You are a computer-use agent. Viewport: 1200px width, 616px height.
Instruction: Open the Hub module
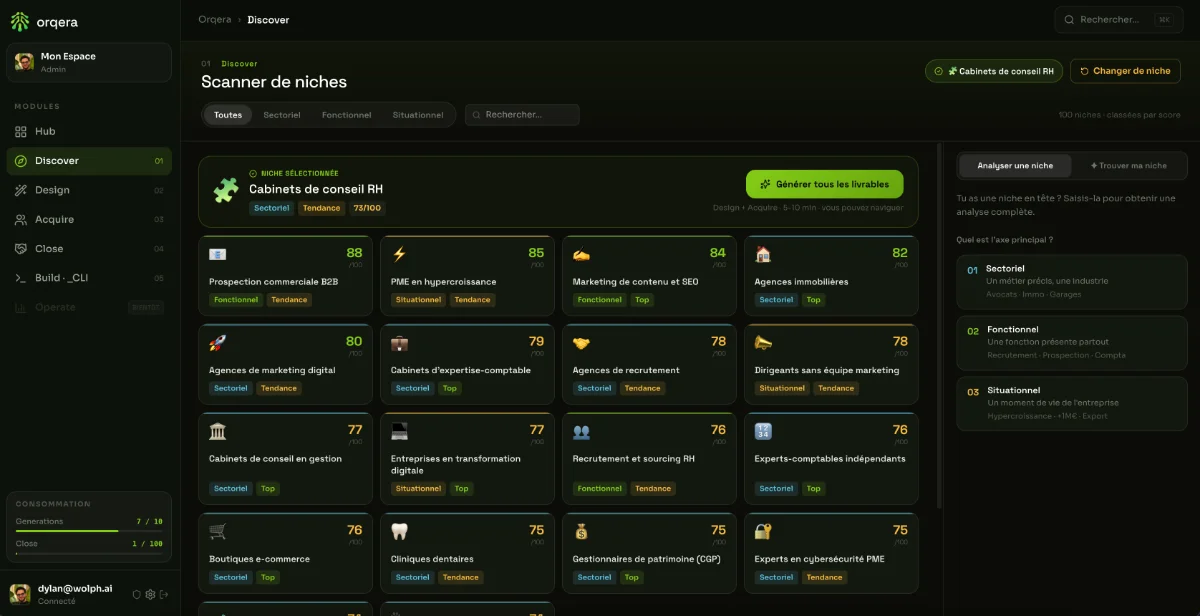pyautogui.click(x=89, y=131)
